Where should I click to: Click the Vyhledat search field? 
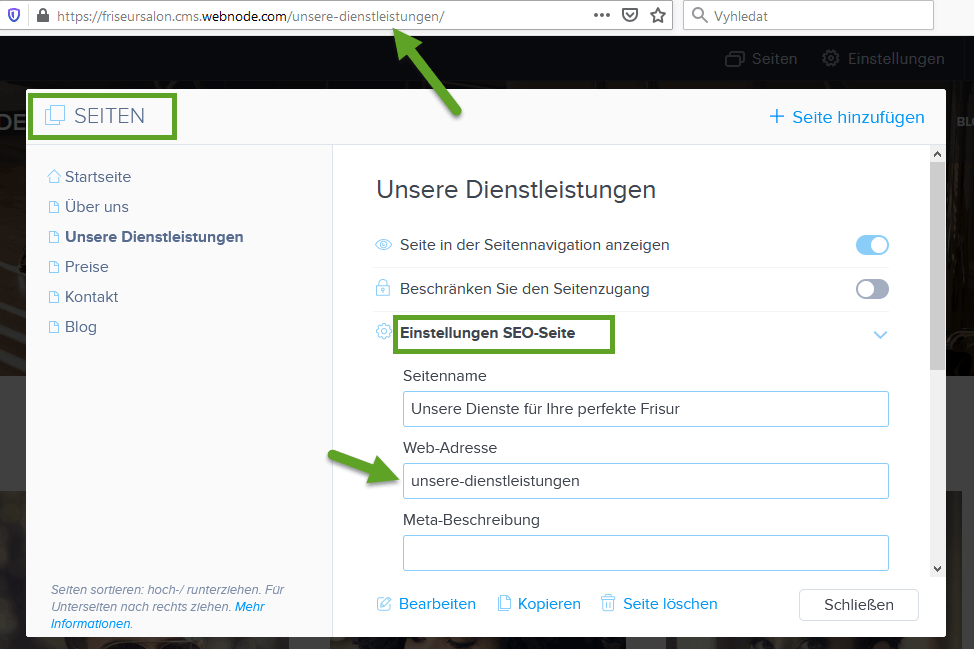click(x=808, y=15)
